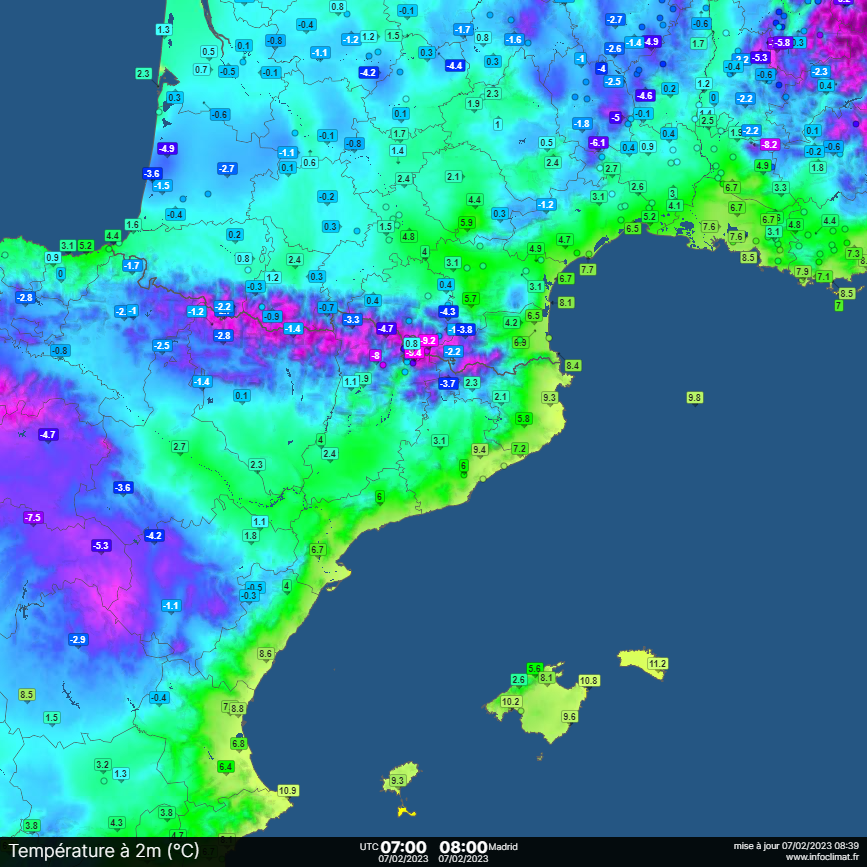Click the 9.8 offshore station label
The image size is (867, 867).
(x=694, y=398)
